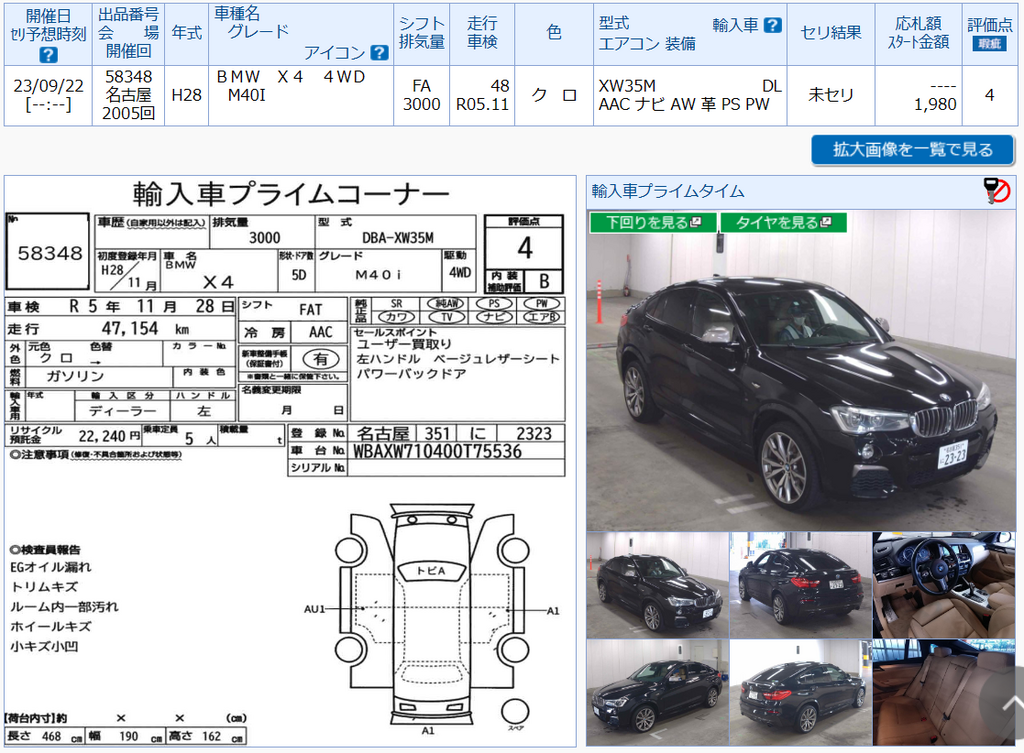This screenshot has height=753, width=1024.
Task: Click the DBA-XW35M model text on sheet
Action: coord(398,238)
